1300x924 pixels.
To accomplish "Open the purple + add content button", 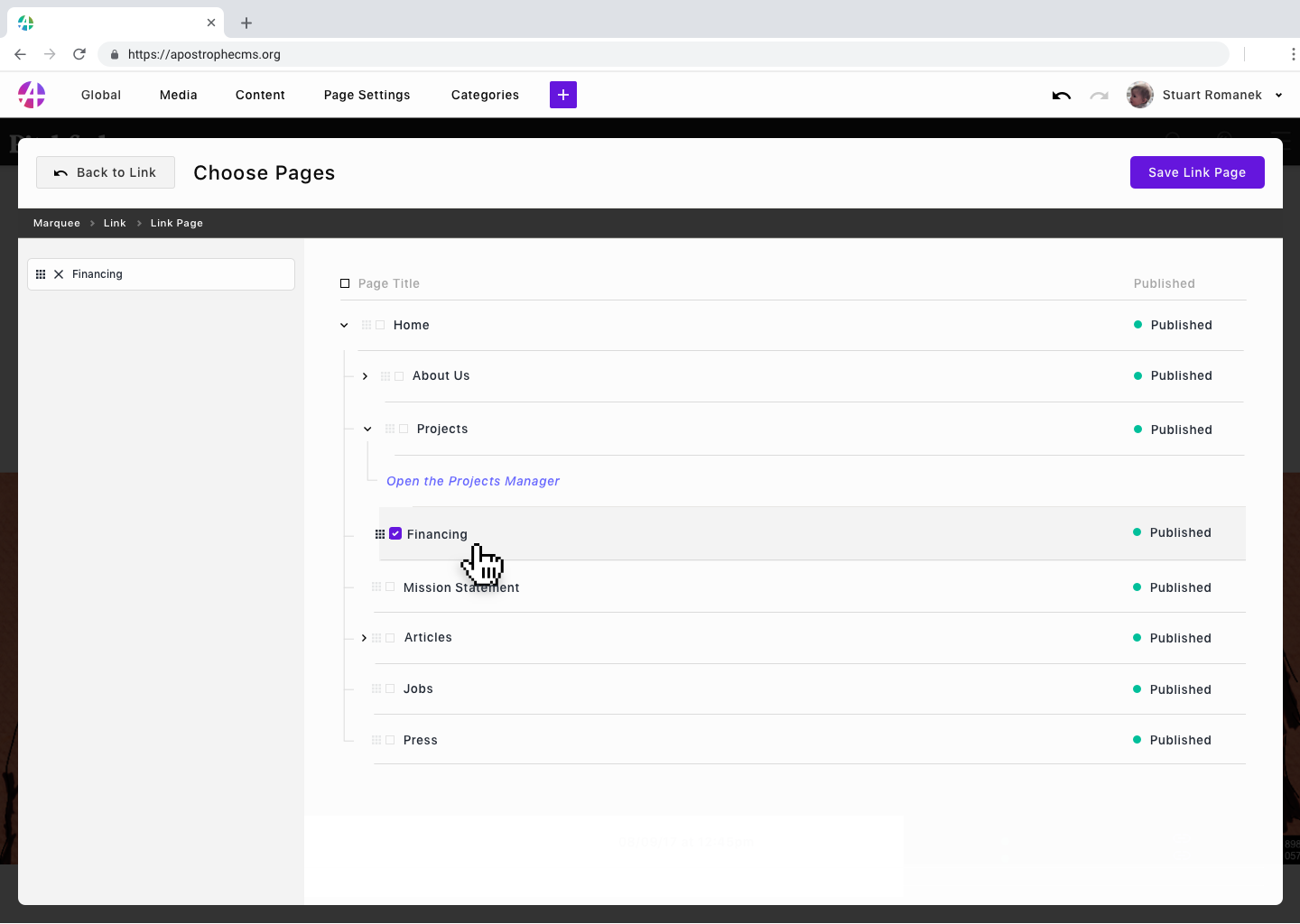I will coord(562,95).
